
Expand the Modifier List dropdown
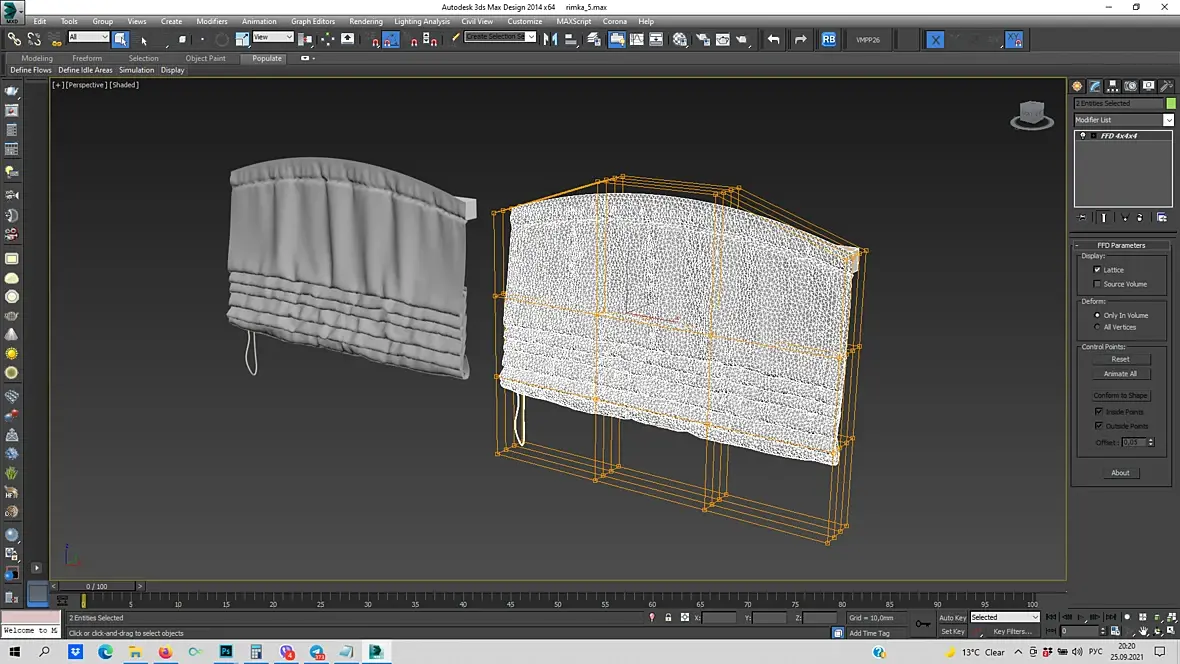[1168, 120]
